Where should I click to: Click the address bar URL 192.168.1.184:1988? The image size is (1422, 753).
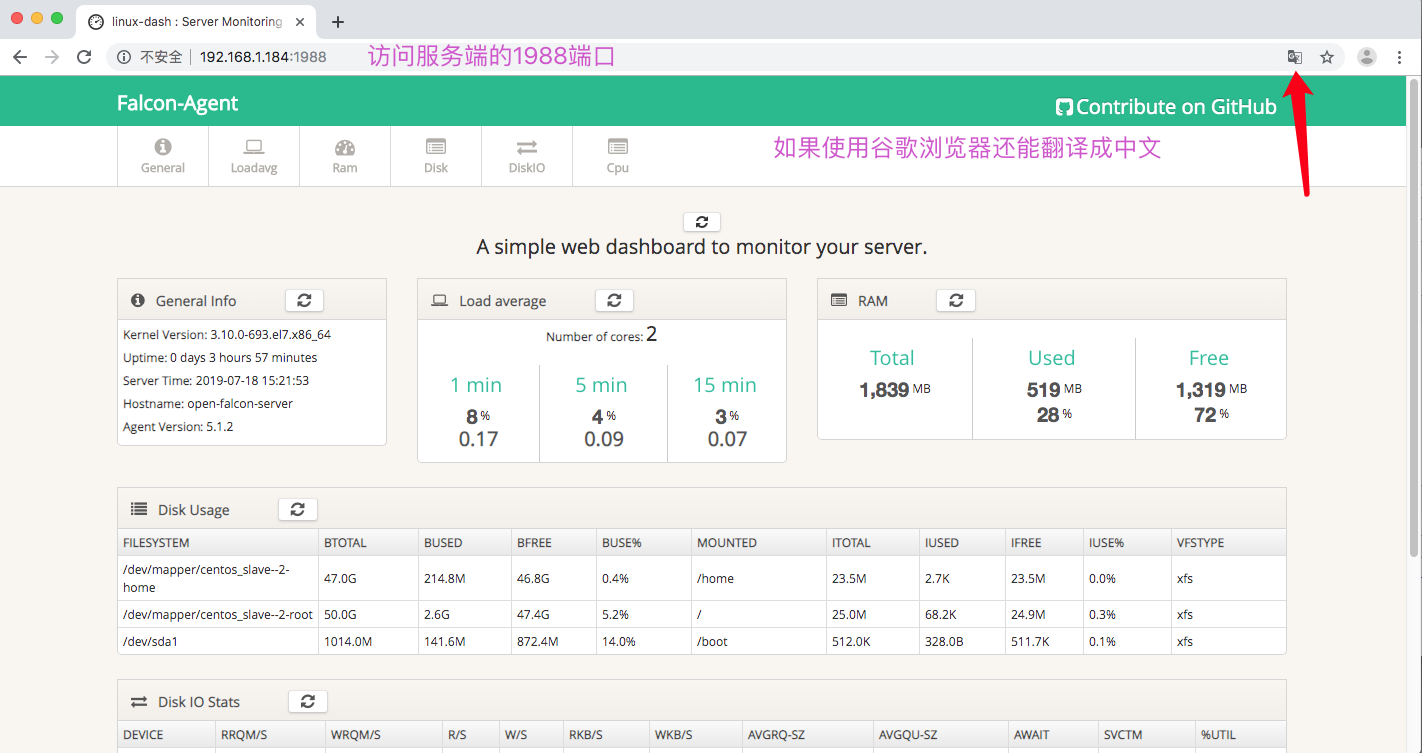[x=263, y=57]
